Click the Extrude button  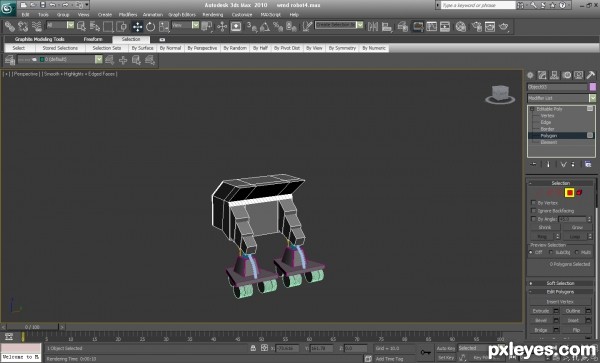pyautogui.click(x=541, y=311)
